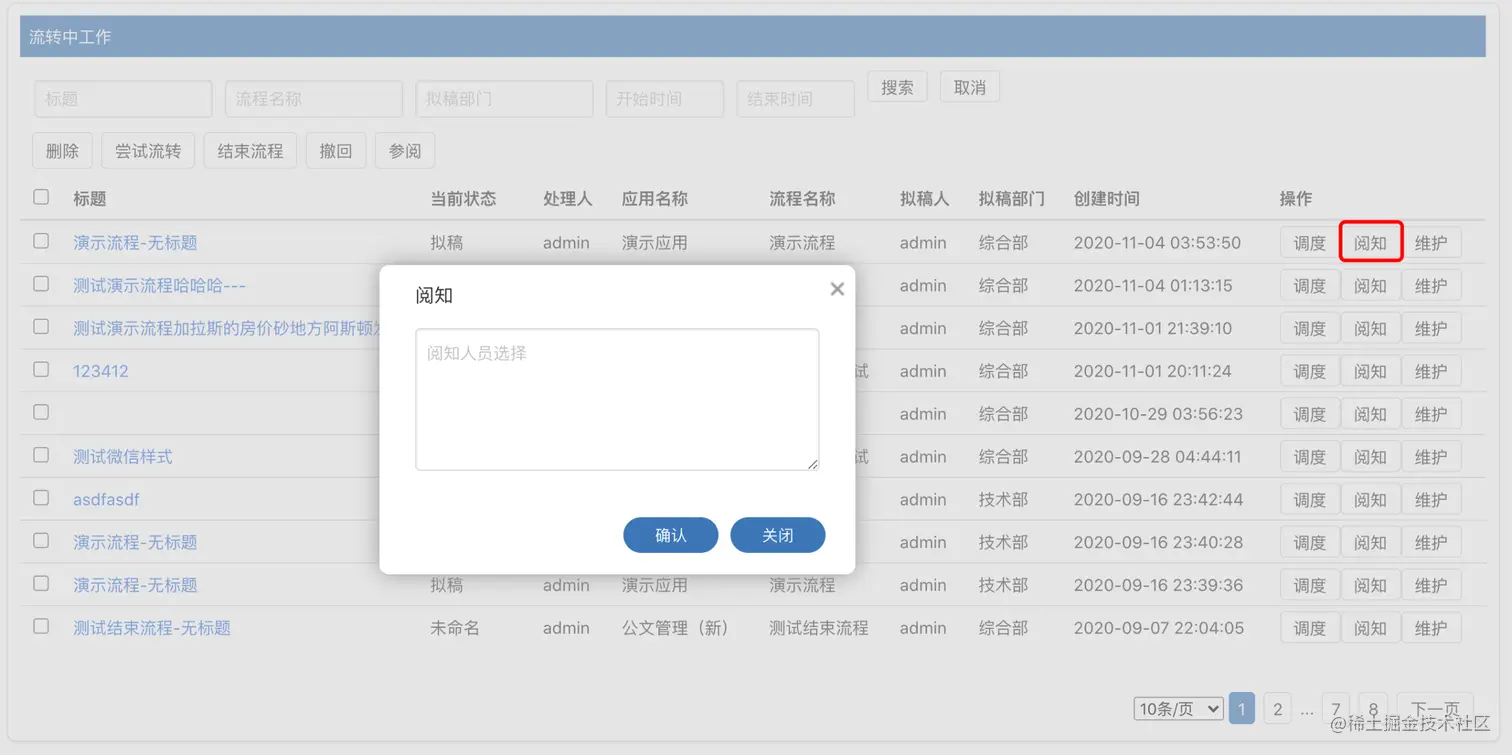Click the 当前状态 column header
1512x755 pixels.
point(463,199)
